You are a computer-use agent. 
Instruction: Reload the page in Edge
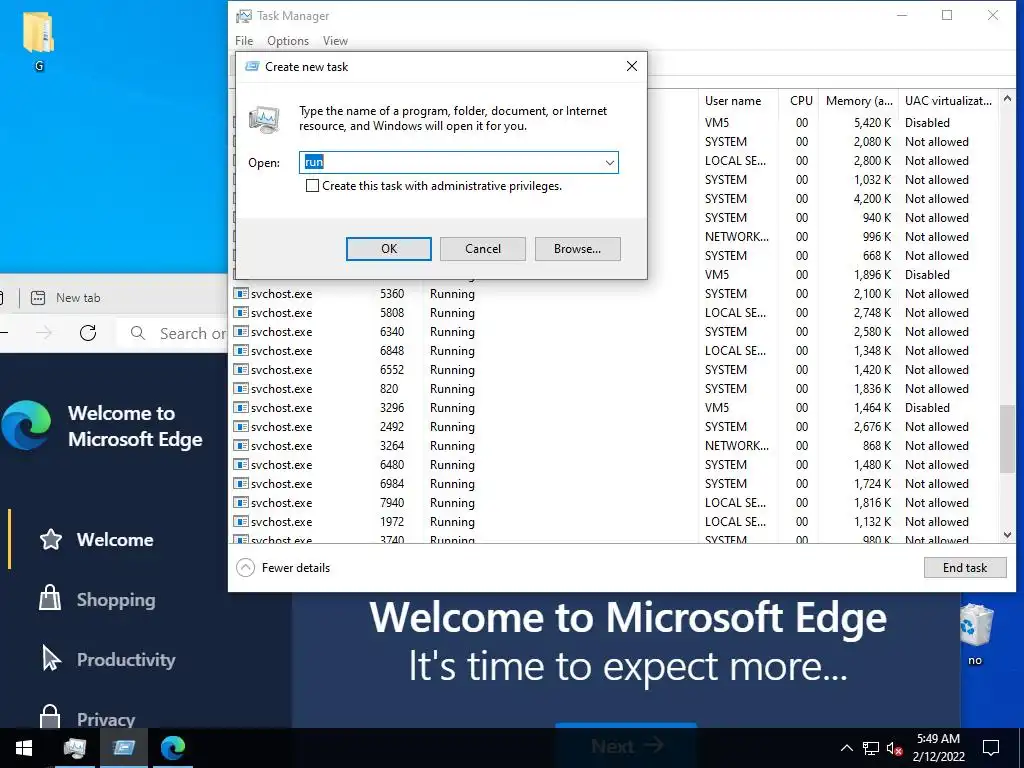(88, 333)
